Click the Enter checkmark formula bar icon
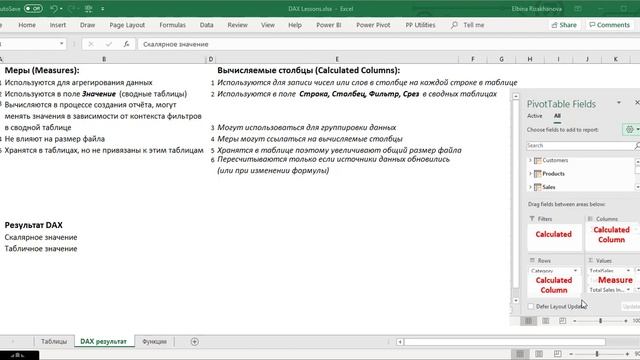Viewport: 640px width, 360px height. 109,44
